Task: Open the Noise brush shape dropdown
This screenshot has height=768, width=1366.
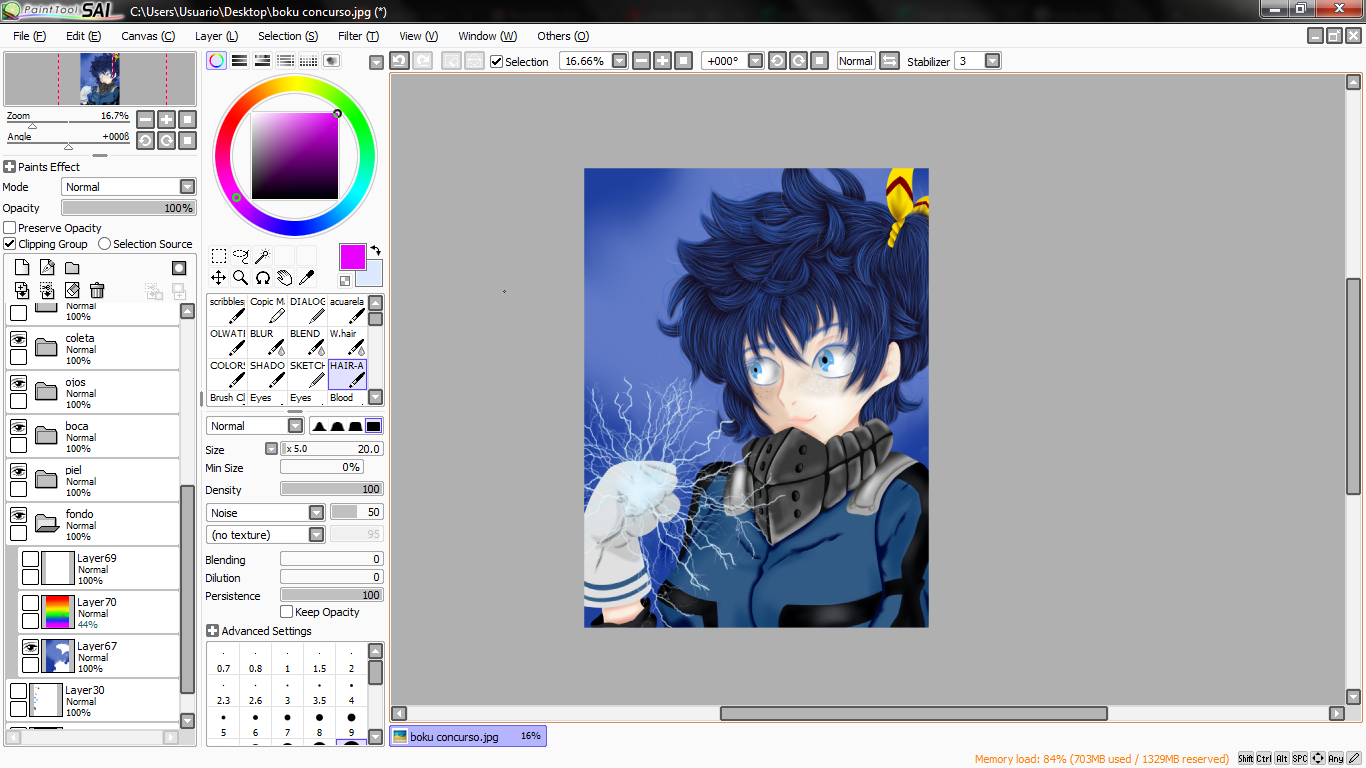Action: click(266, 513)
